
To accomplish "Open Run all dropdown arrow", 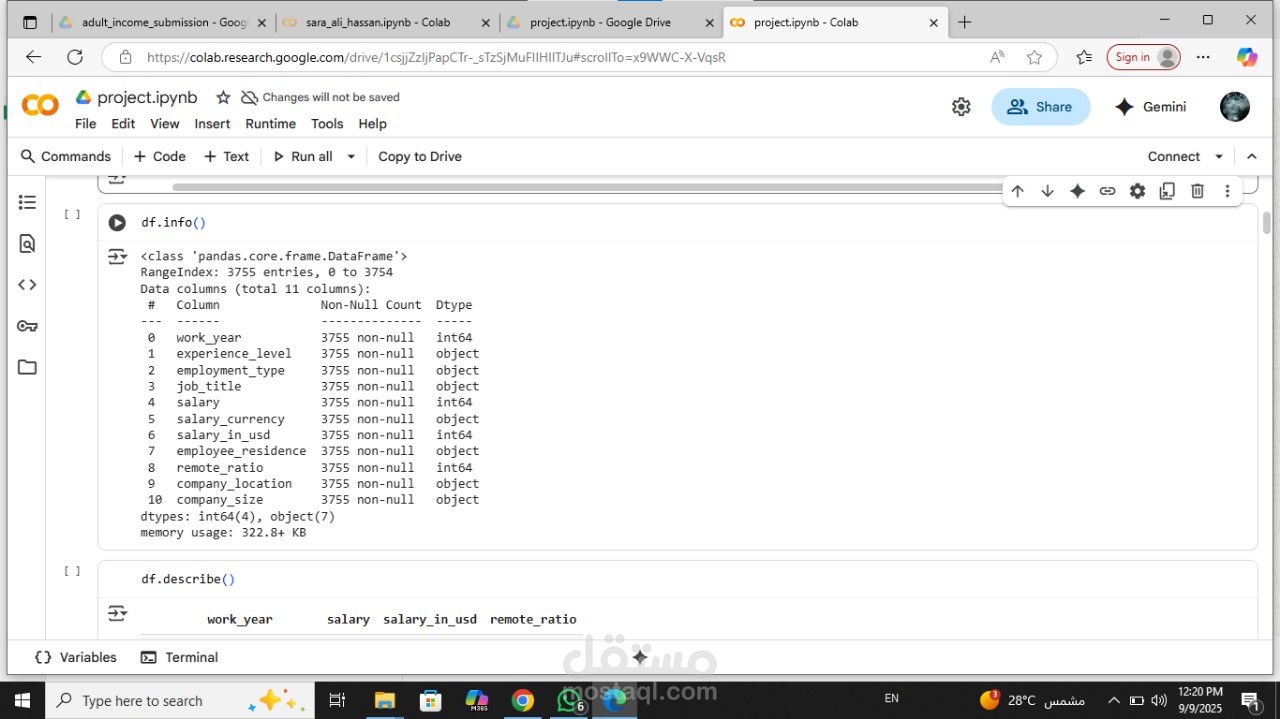I will click(x=351, y=157).
